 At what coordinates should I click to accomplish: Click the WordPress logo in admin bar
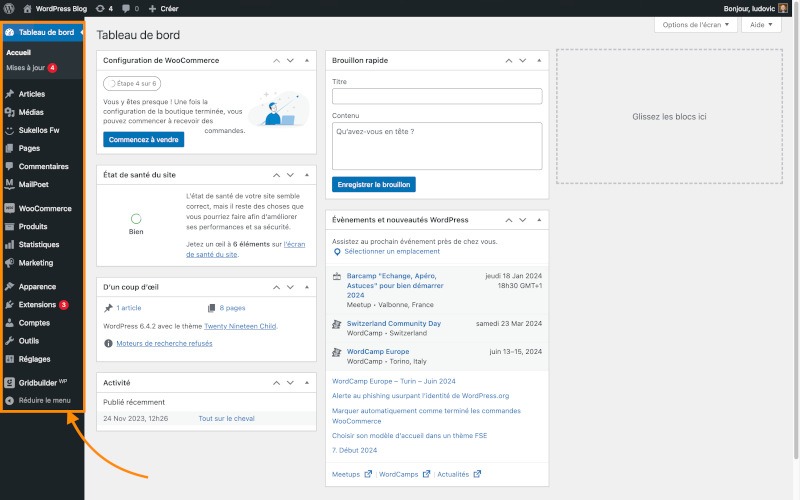(9, 8)
